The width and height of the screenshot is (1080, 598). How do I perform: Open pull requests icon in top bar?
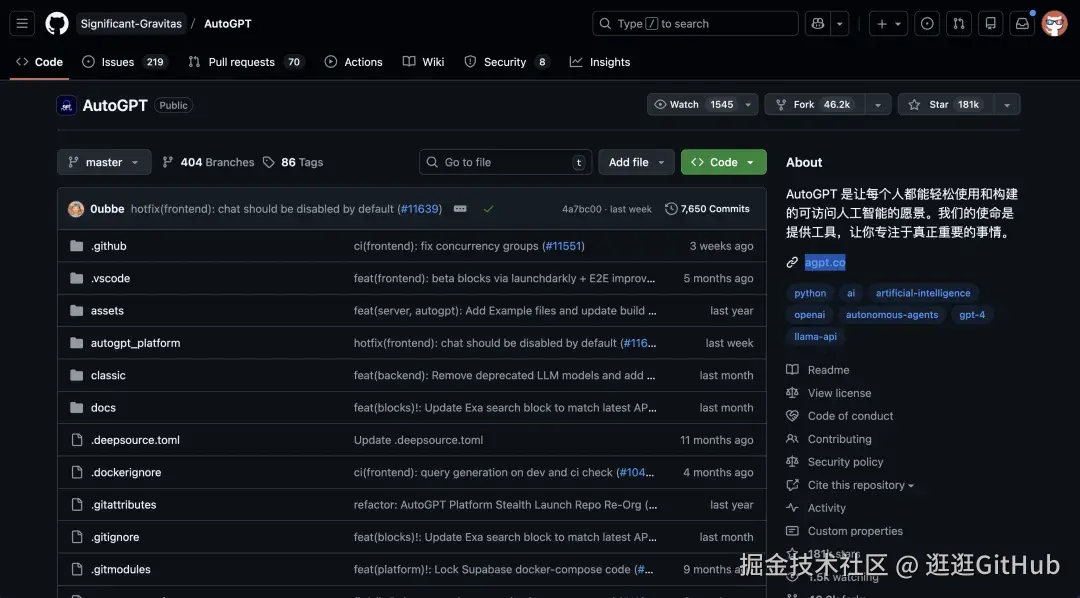tap(959, 24)
